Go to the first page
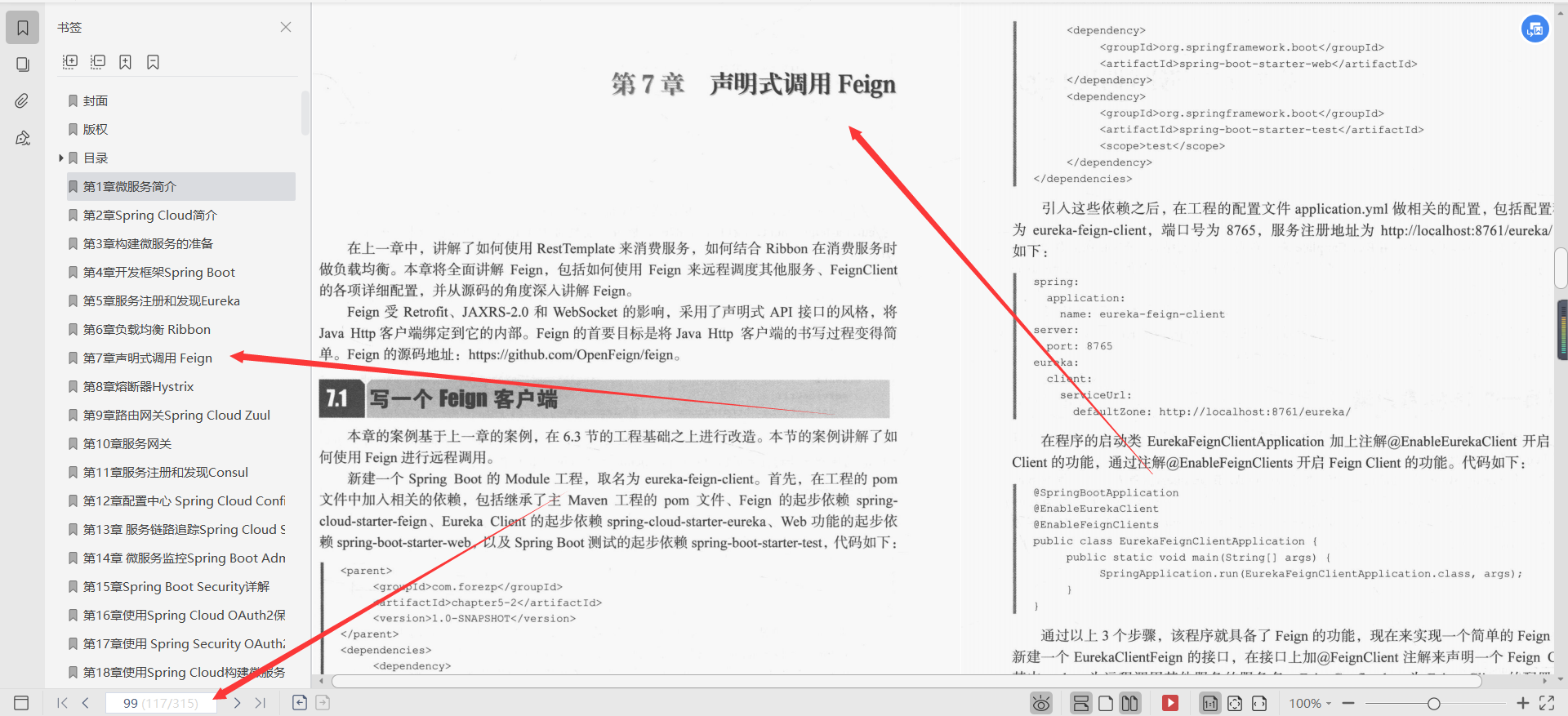The height and width of the screenshot is (716, 1568). click(x=62, y=703)
